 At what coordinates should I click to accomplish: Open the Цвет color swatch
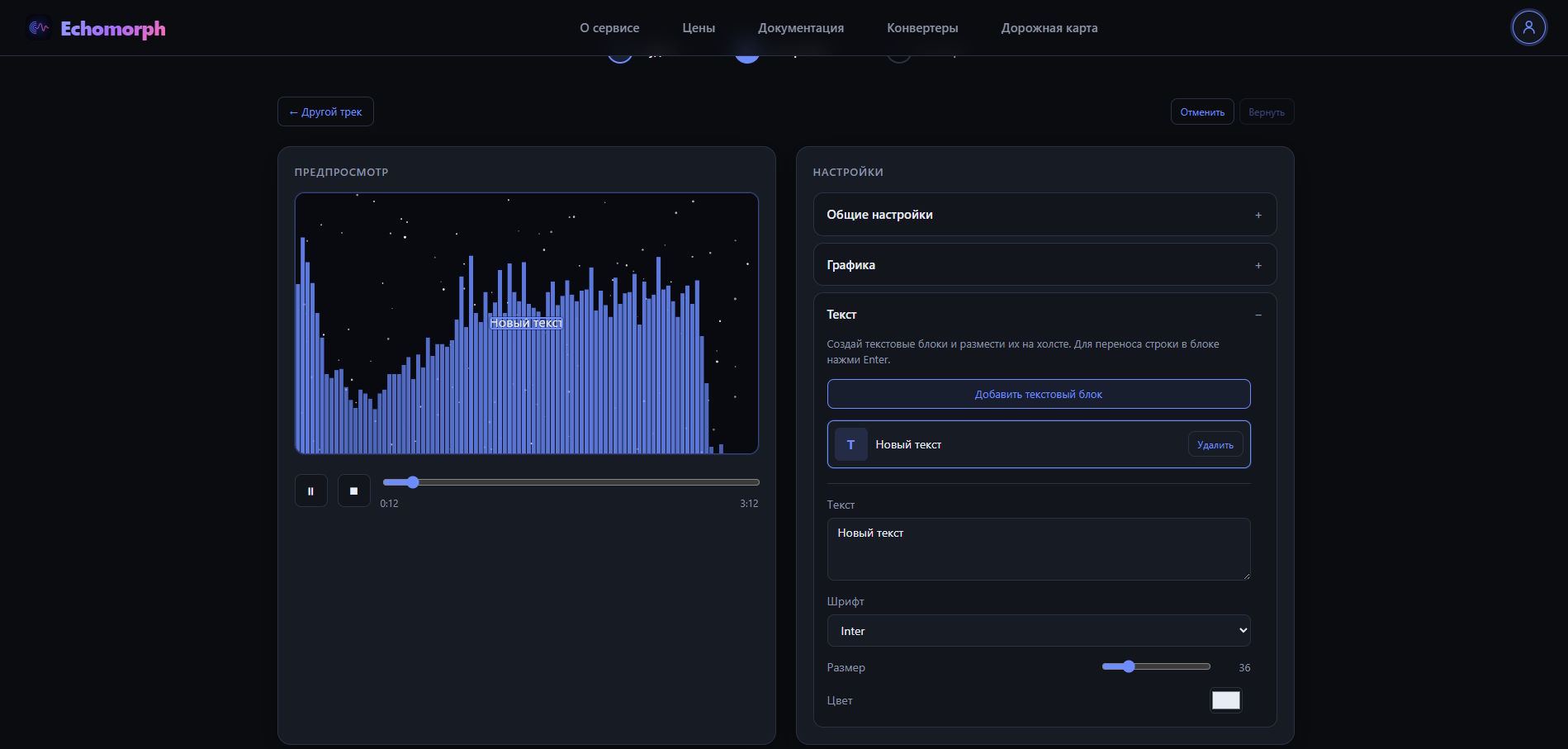tap(1225, 700)
